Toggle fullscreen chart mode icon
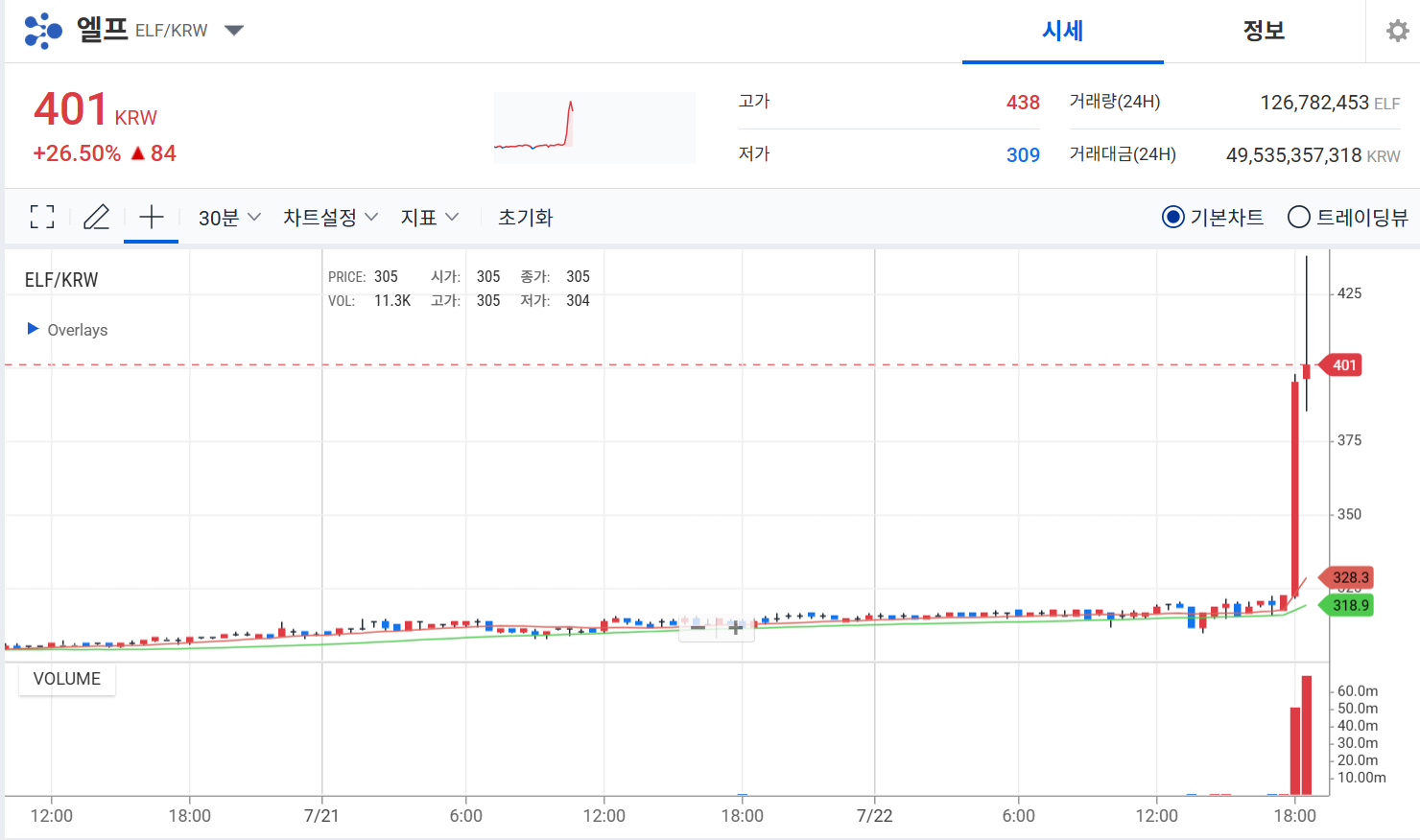The image size is (1420, 840). coord(42,217)
